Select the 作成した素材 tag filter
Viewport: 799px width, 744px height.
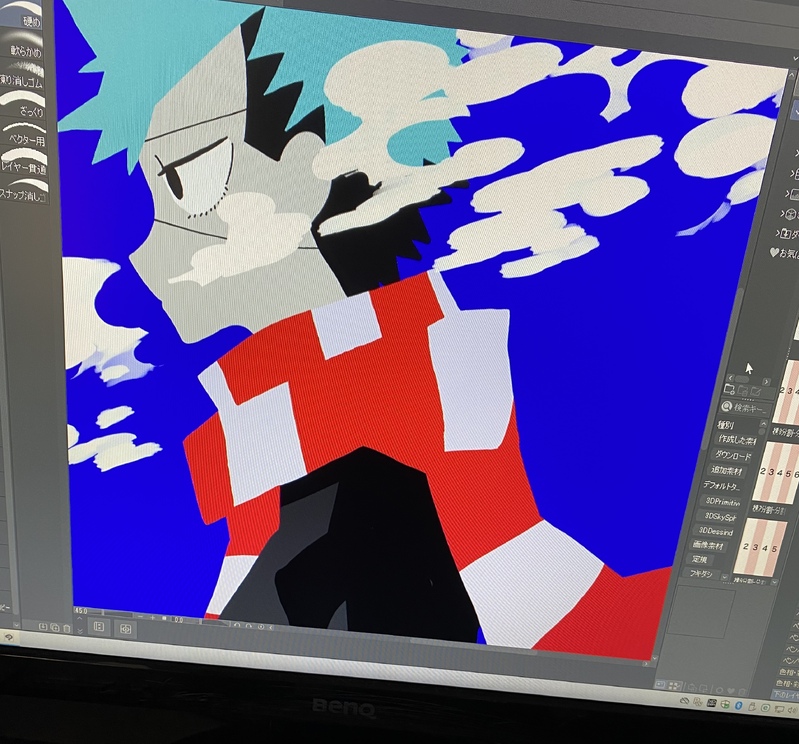(737, 440)
